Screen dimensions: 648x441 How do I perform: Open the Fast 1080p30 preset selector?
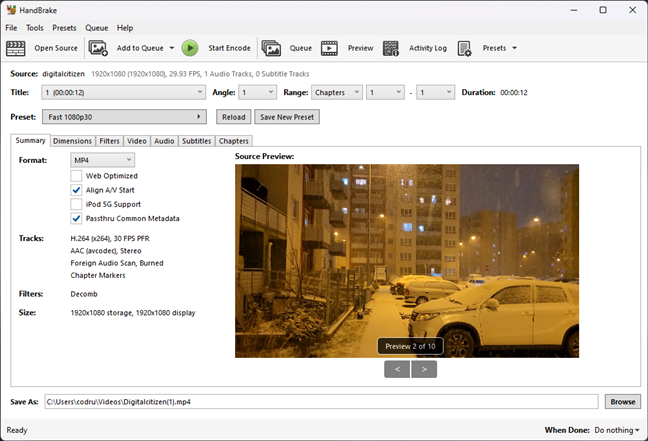pyautogui.click(x=124, y=117)
